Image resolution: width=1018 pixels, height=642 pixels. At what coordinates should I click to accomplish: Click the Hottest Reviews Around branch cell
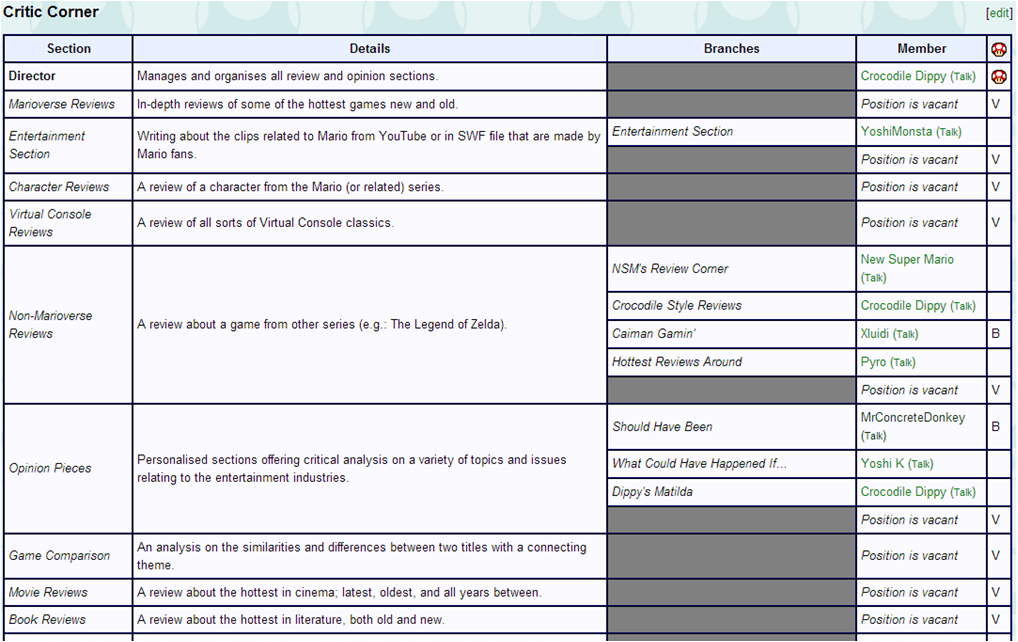coord(677,362)
